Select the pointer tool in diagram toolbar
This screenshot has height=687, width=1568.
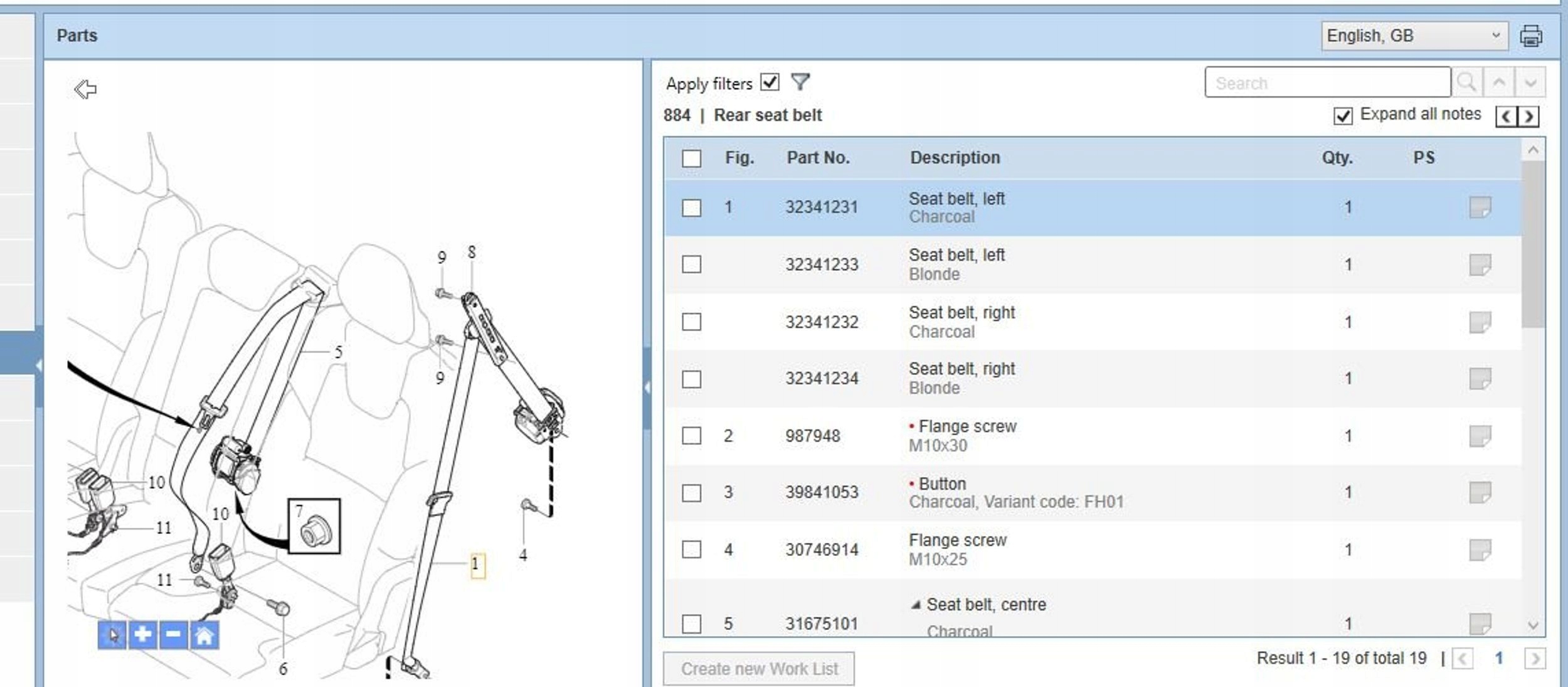[112, 635]
